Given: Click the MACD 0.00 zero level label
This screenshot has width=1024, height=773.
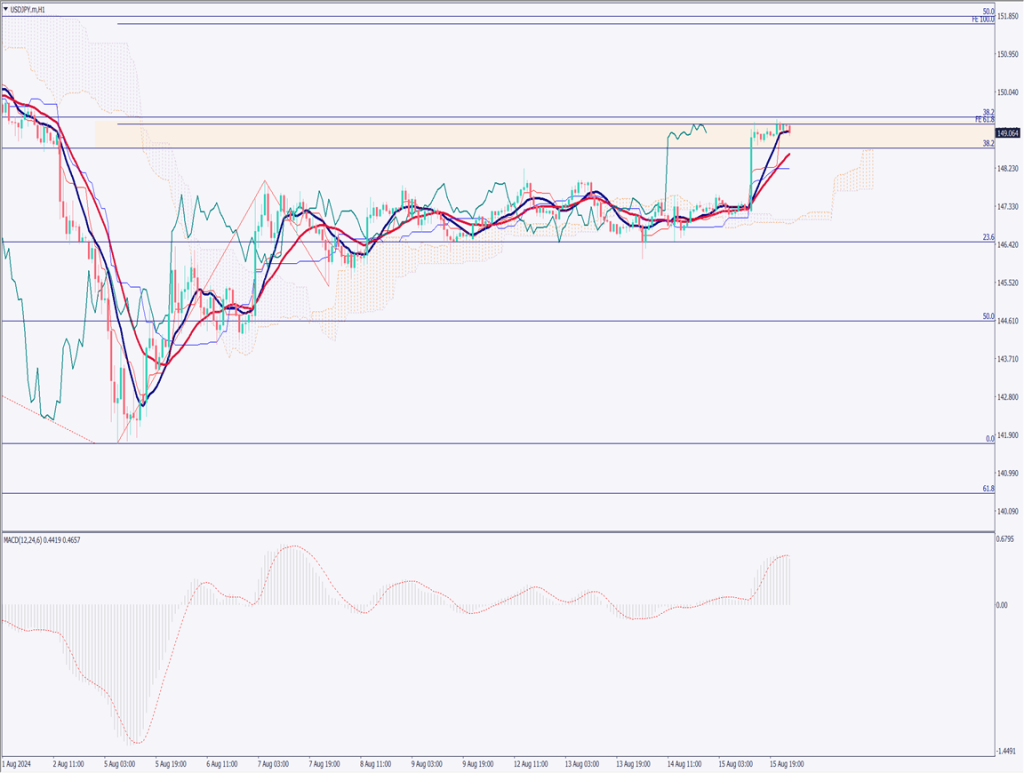Looking at the screenshot, I should tap(1002, 605).
